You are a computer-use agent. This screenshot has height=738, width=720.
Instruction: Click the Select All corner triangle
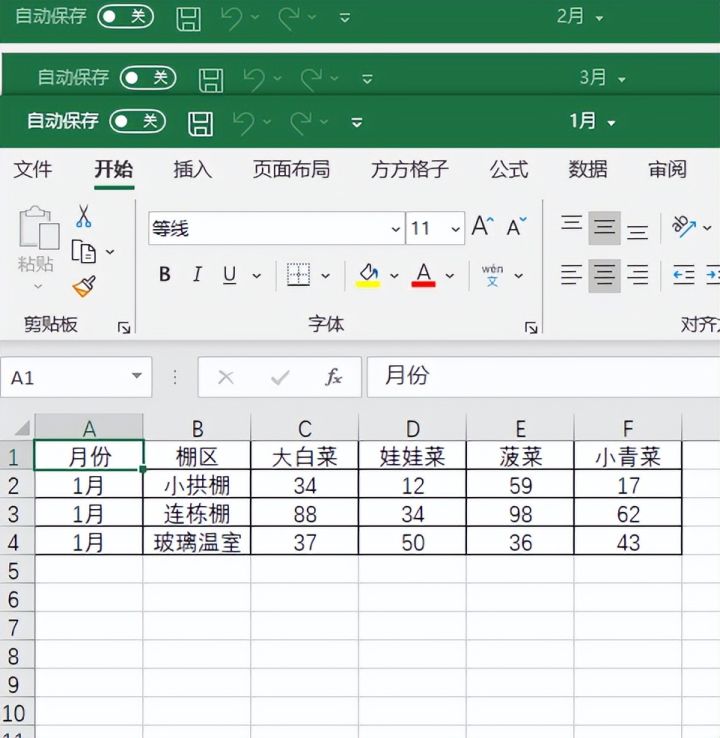[x=22, y=428]
